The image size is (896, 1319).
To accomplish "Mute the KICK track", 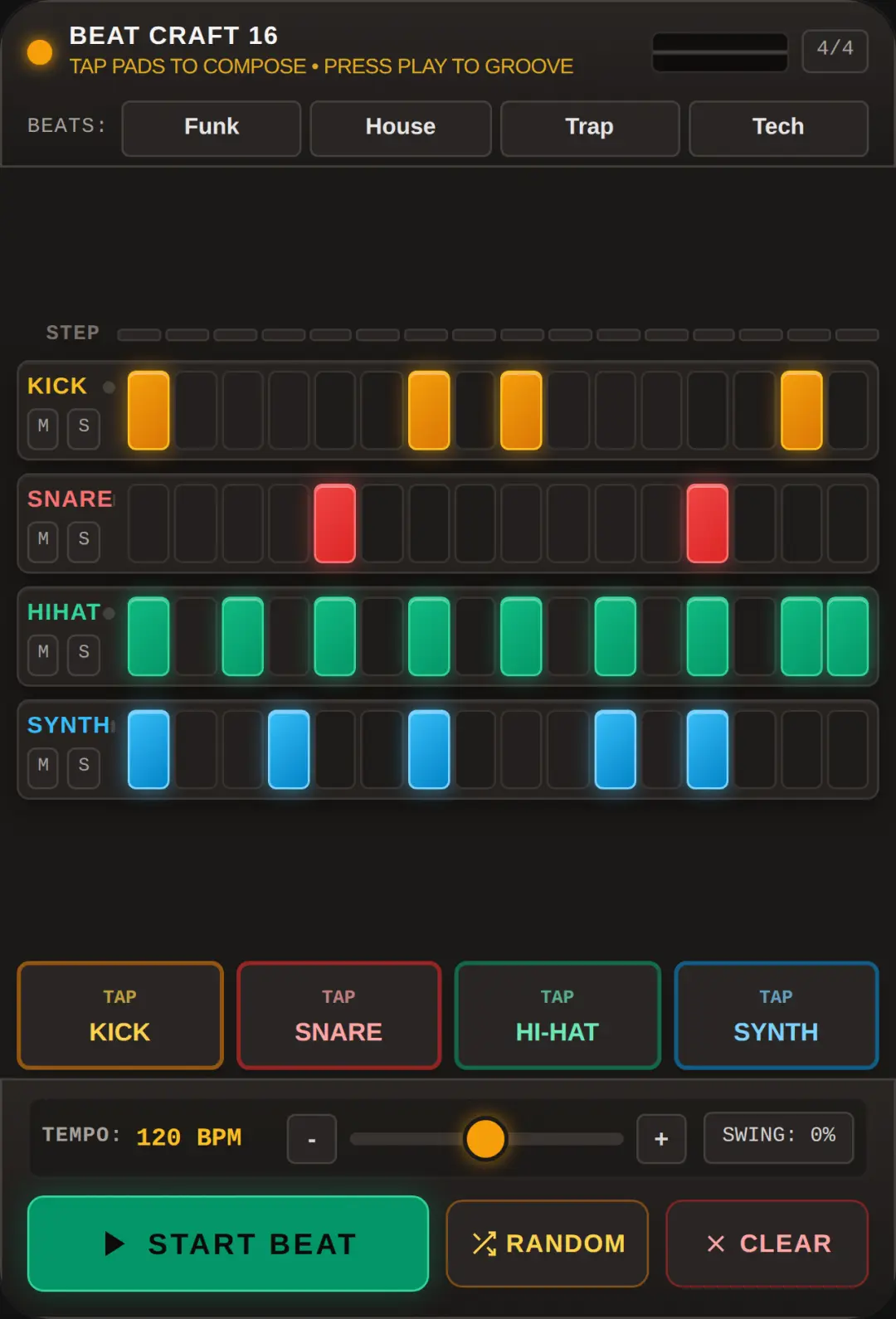I will tap(43, 428).
